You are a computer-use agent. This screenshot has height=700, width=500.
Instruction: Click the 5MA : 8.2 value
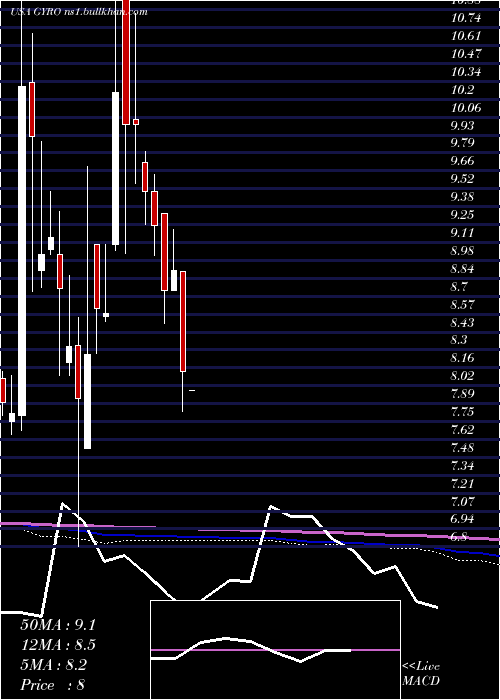pos(54,665)
